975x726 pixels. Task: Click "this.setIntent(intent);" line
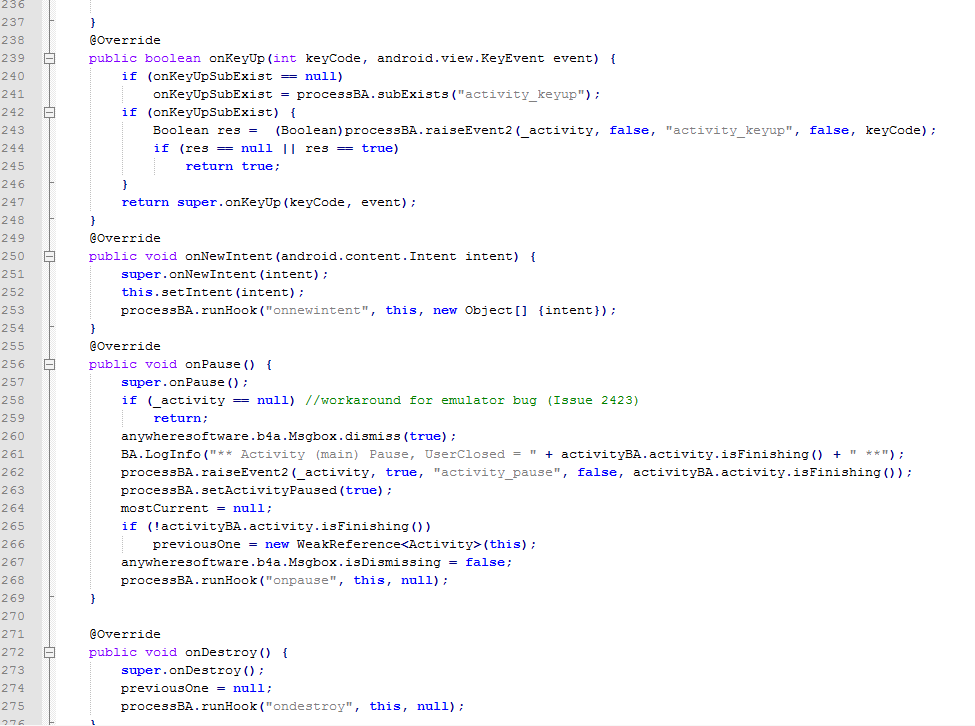point(212,292)
